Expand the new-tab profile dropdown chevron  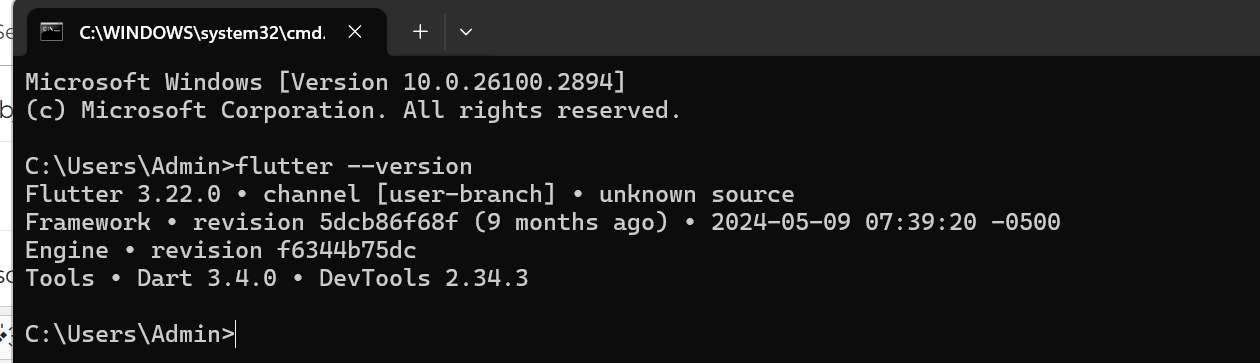(x=465, y=32)
